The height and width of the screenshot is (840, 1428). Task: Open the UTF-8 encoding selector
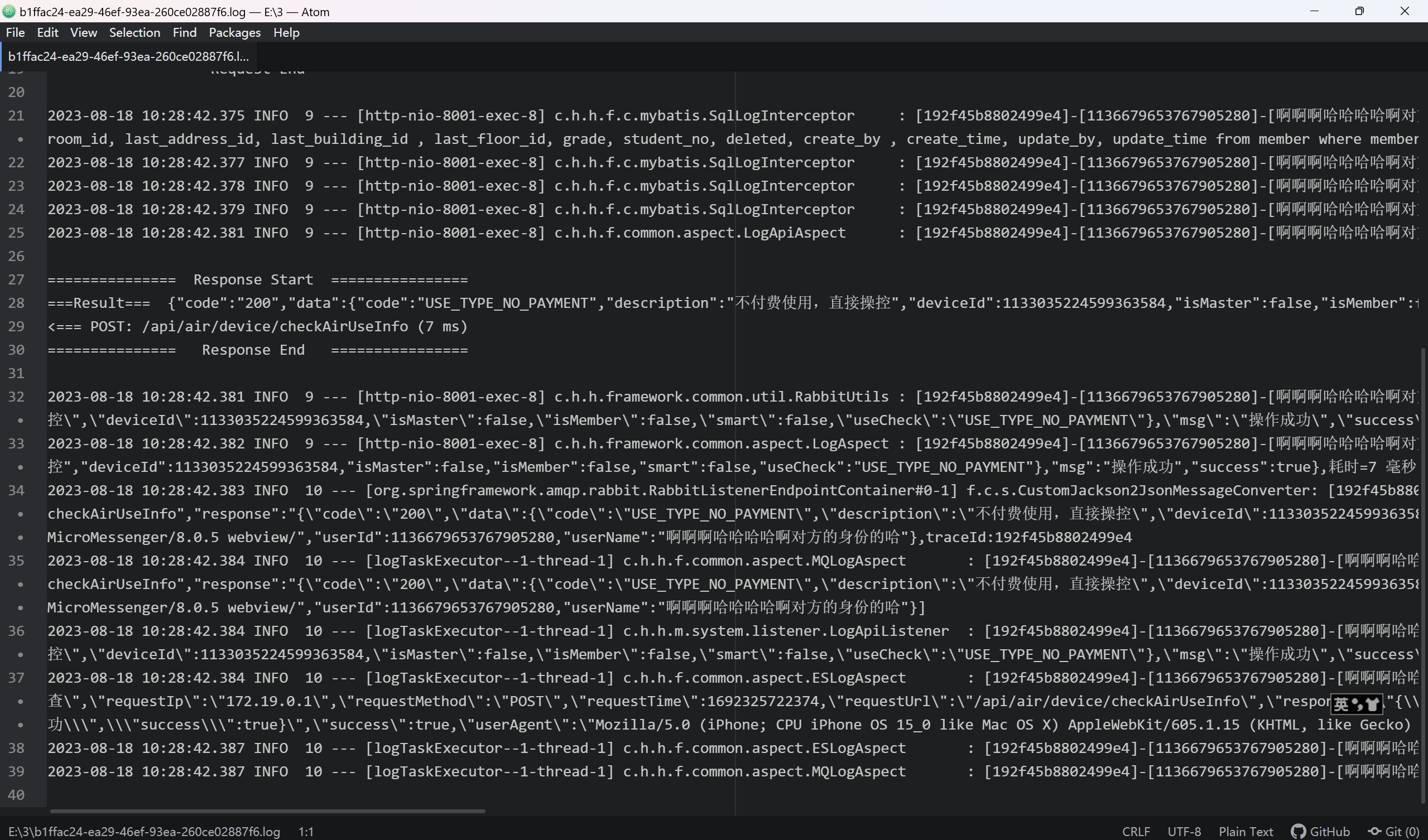point(1185,832)
